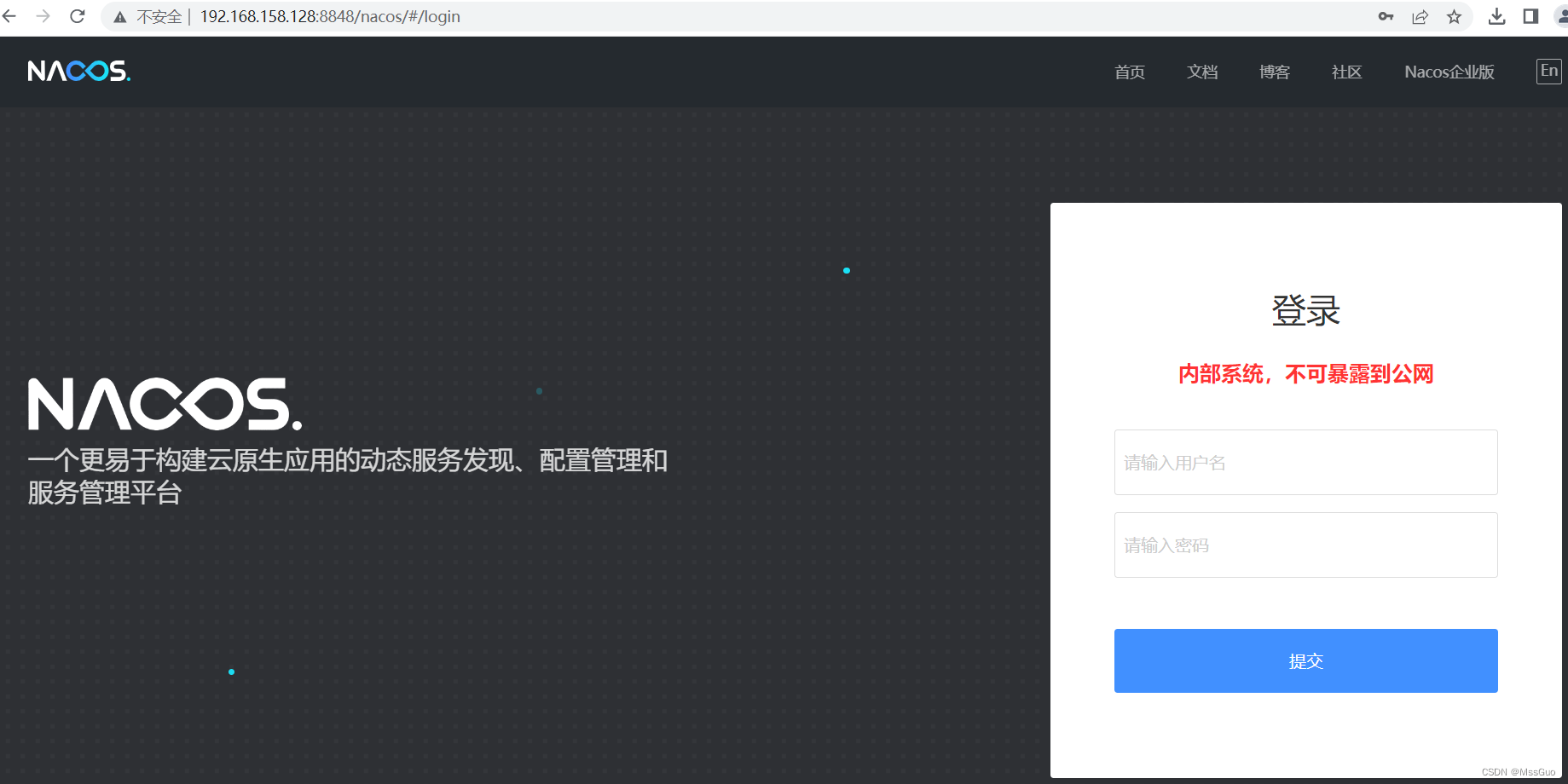This screenshot has height=784, width=1568.
Task: Click the red 内部系统，不可暴露到公网 warning text
Action: pos(1305,374)
